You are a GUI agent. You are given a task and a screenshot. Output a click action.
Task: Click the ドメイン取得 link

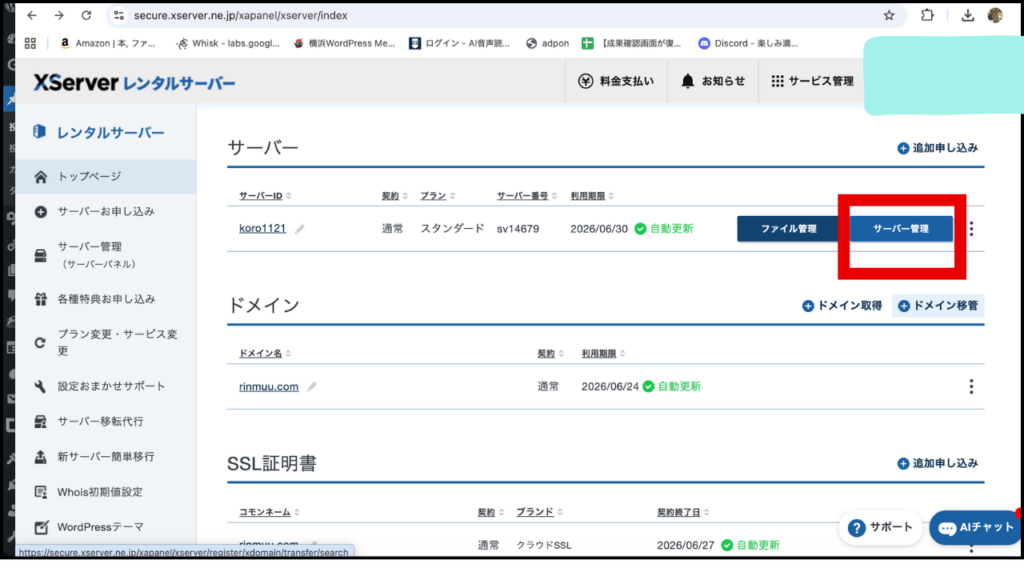842,306
